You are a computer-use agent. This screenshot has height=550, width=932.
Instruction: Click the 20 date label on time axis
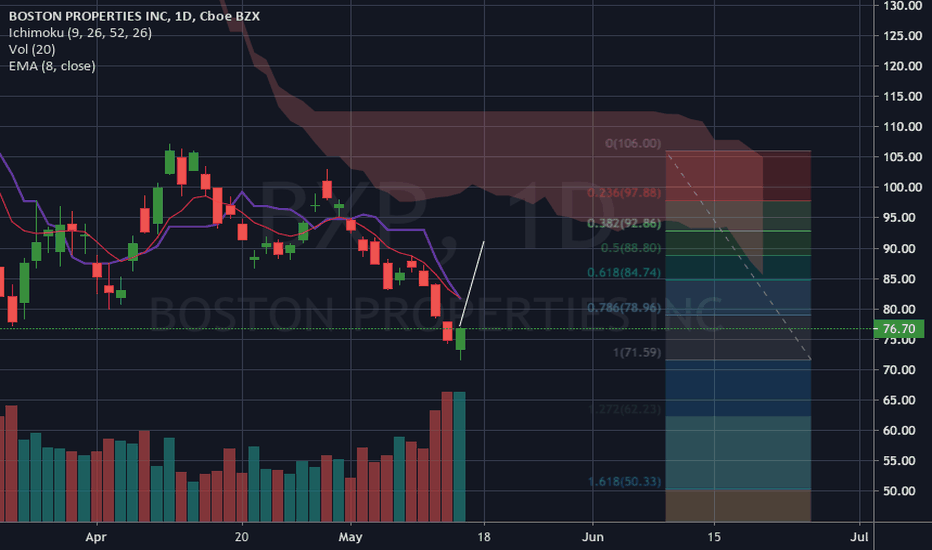[x=241, y=537]
